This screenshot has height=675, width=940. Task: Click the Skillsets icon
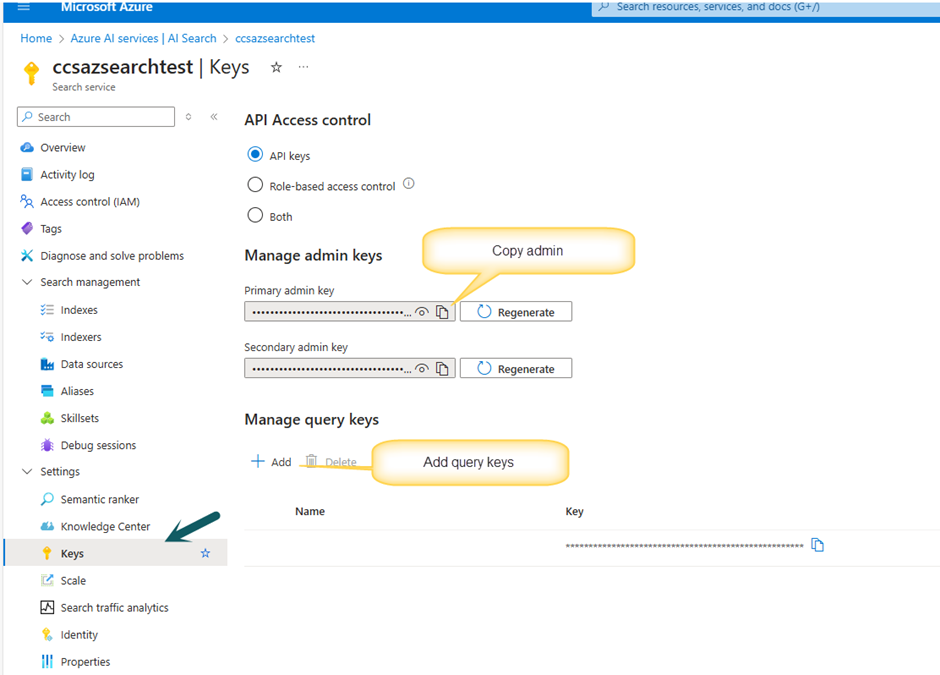tap(47, 418)
